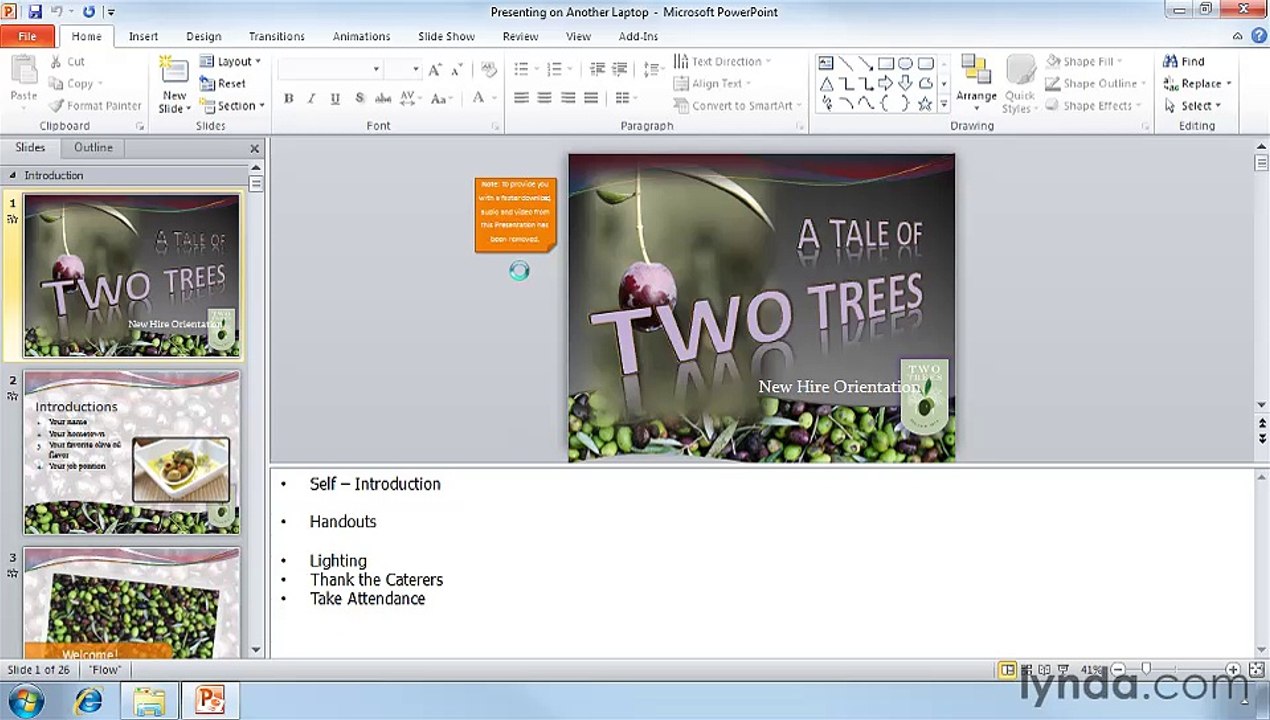Expand the Layout dropdown
This screenshot has height=720, width=1270.
(x=231, y=62)
